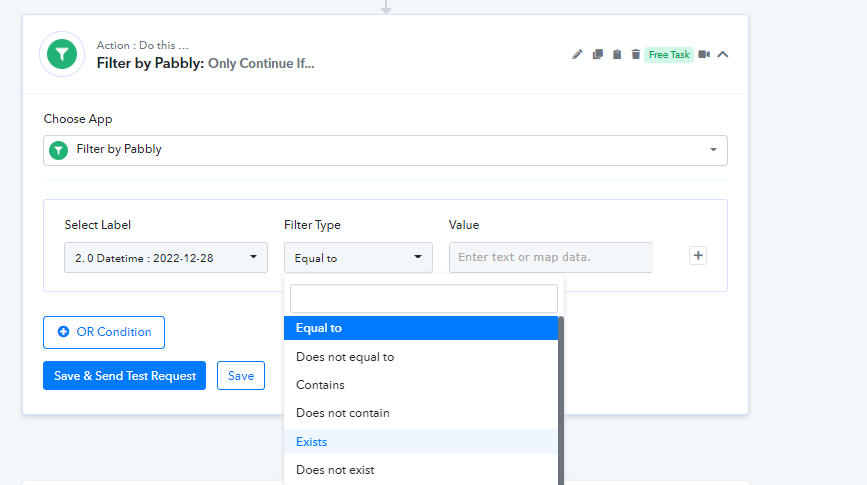Click the clipboard paste icon

(617, 54)
